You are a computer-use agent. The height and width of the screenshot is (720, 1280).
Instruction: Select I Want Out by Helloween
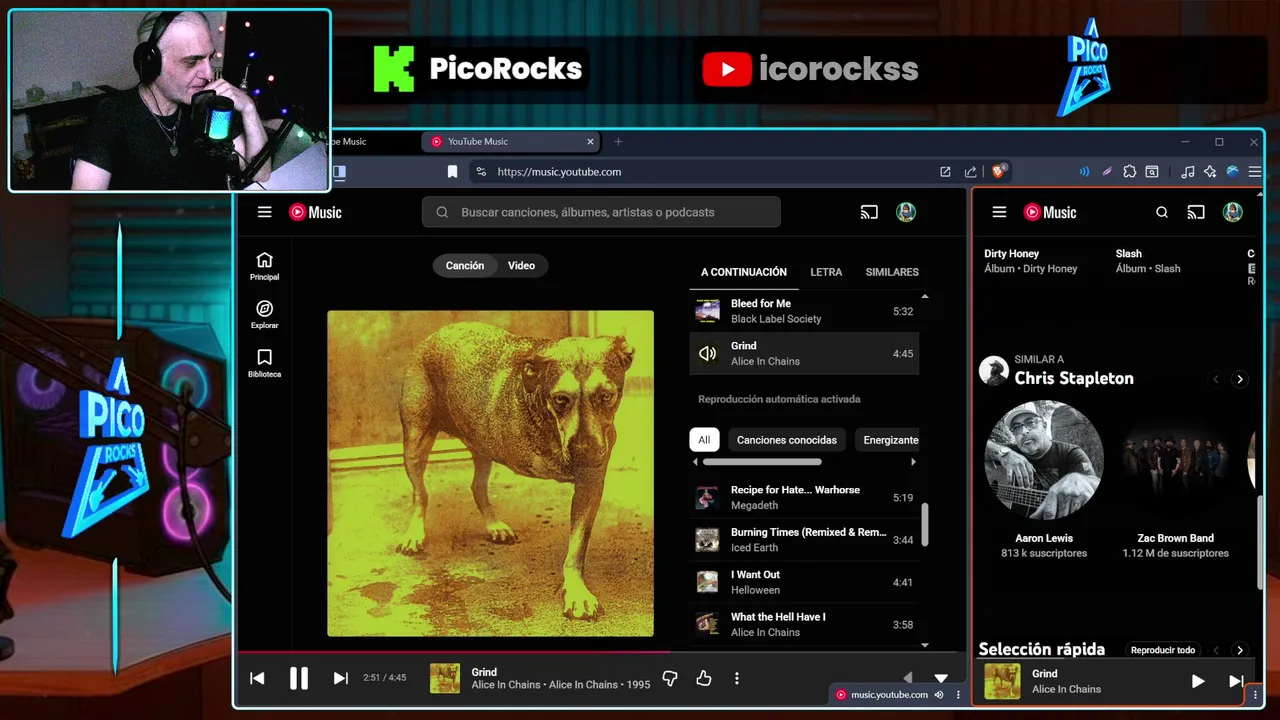[804, 582]
